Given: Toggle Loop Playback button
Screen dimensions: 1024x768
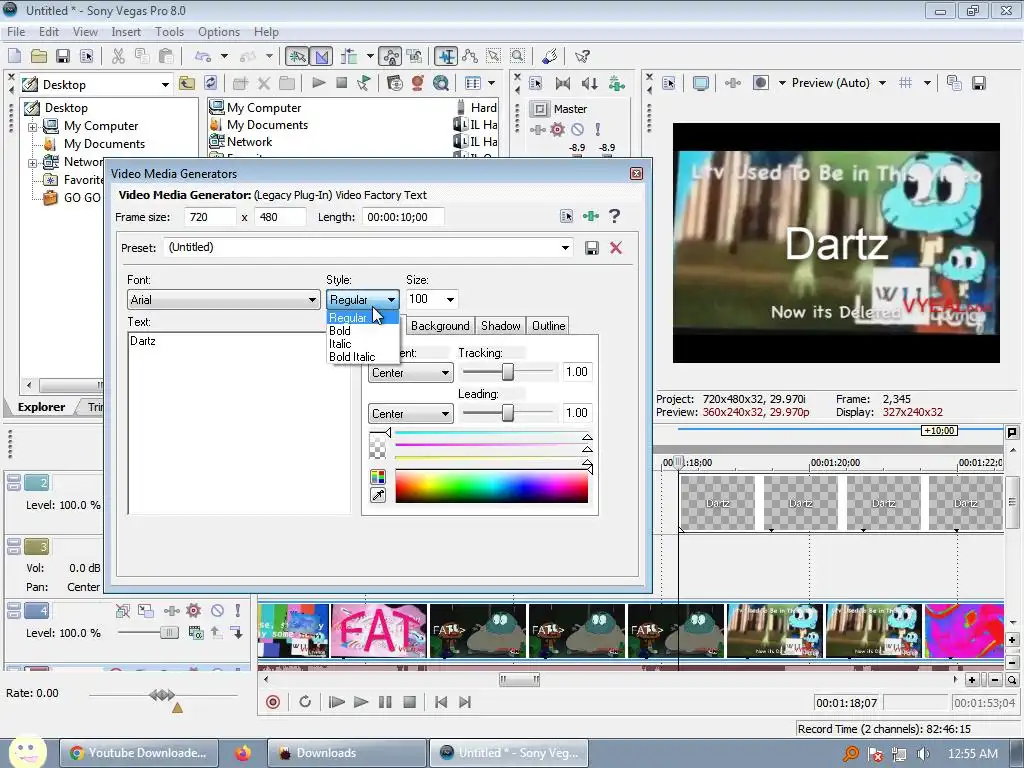Looking at the screenshot, I should [305, 702].
